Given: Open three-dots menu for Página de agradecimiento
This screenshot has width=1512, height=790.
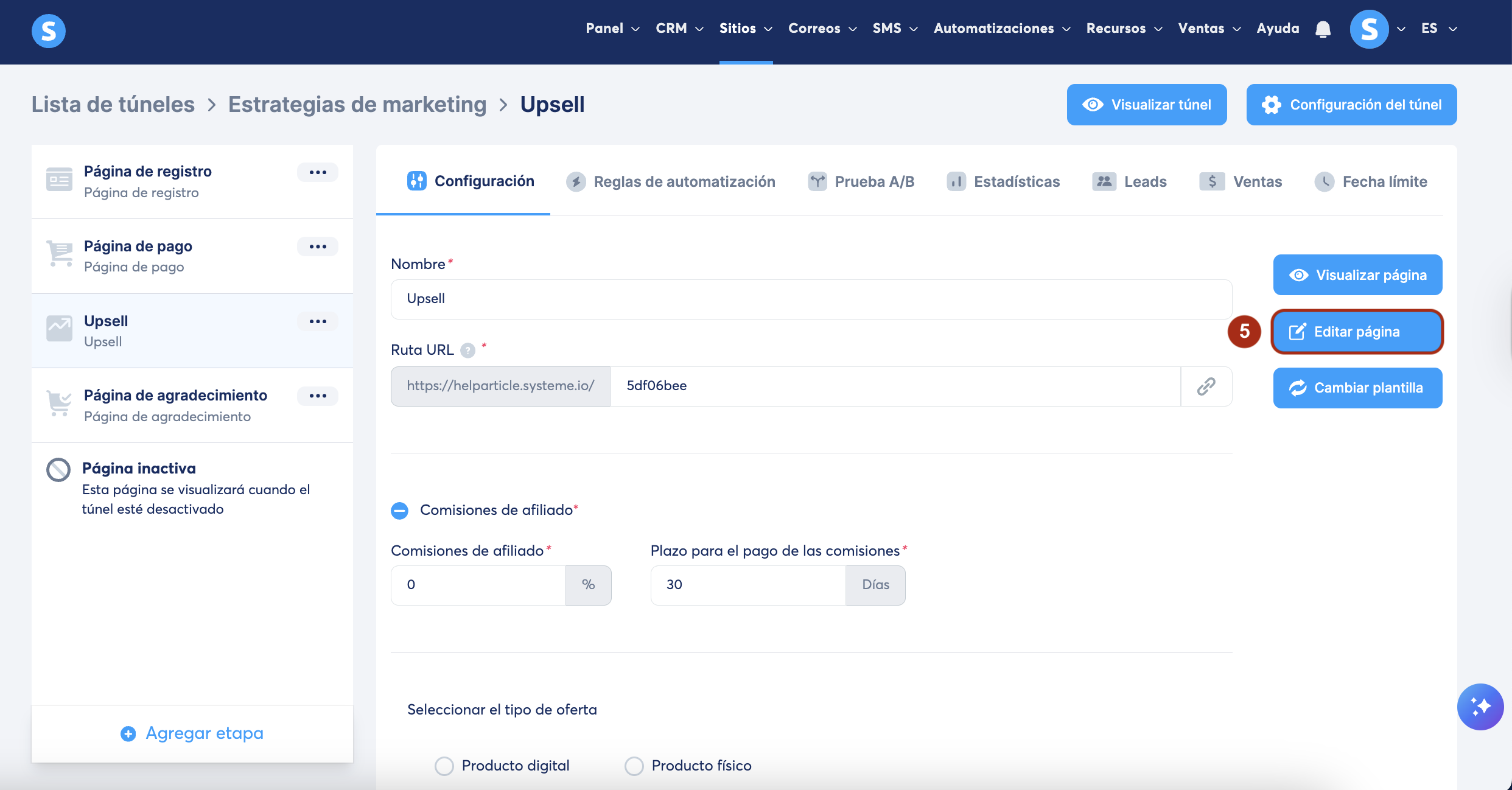Looking at the screenshot, I should click(x=318, y=396).
